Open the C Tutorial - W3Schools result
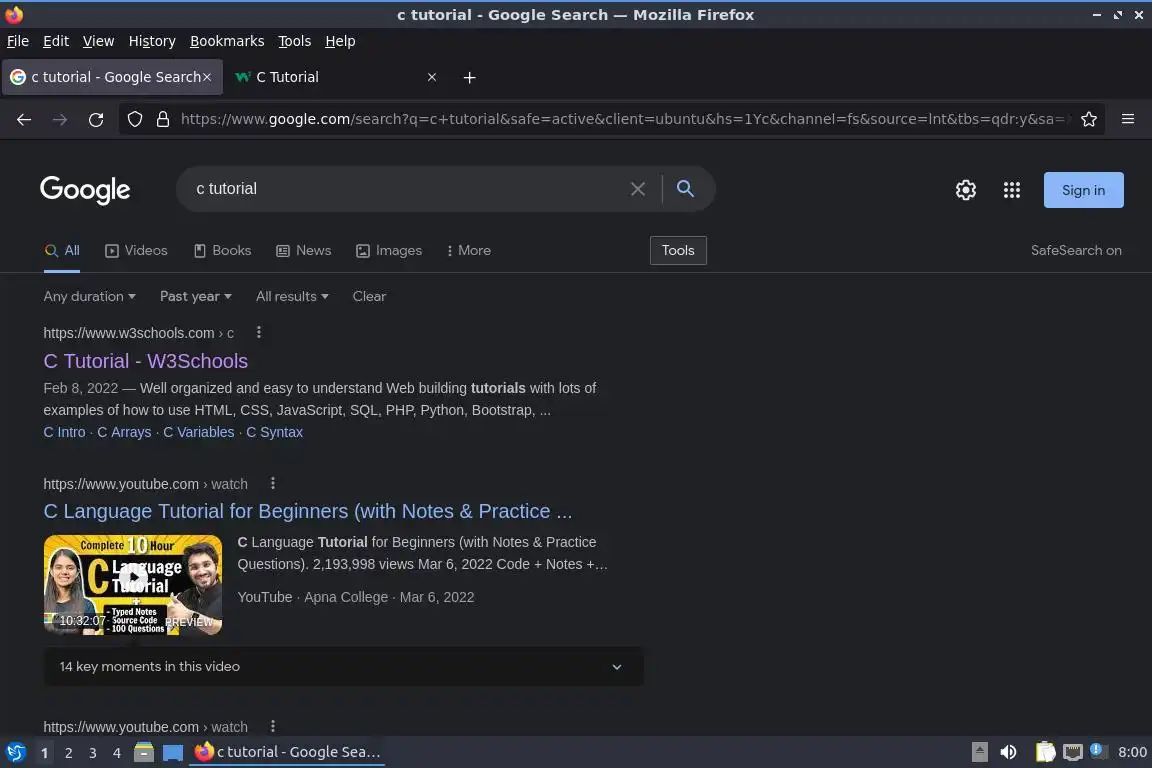1152x768 pixels. (x=145, y=361)
